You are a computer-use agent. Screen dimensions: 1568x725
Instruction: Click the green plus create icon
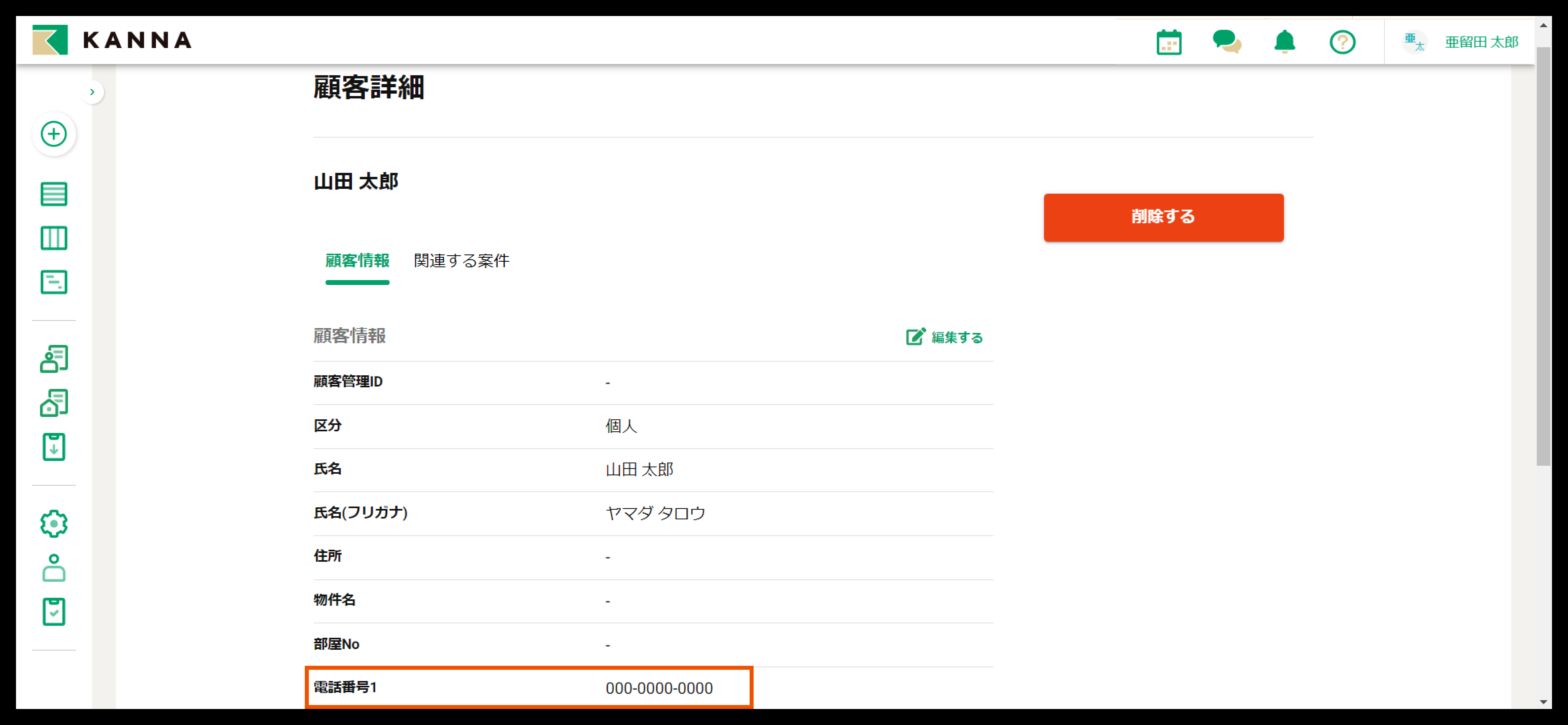click(54, 134)
